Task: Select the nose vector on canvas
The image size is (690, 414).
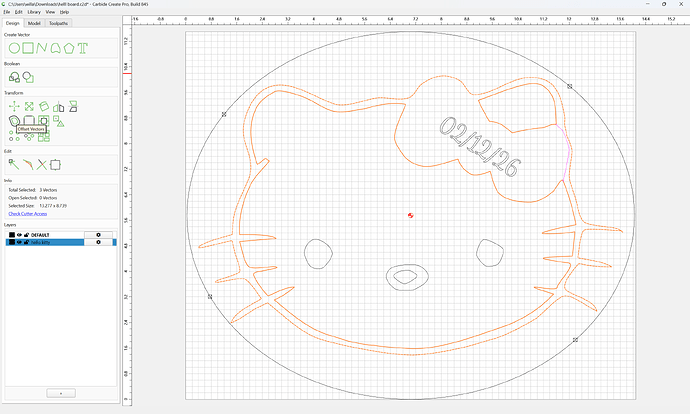Action: pyautogui.click(x=407, y=277)
